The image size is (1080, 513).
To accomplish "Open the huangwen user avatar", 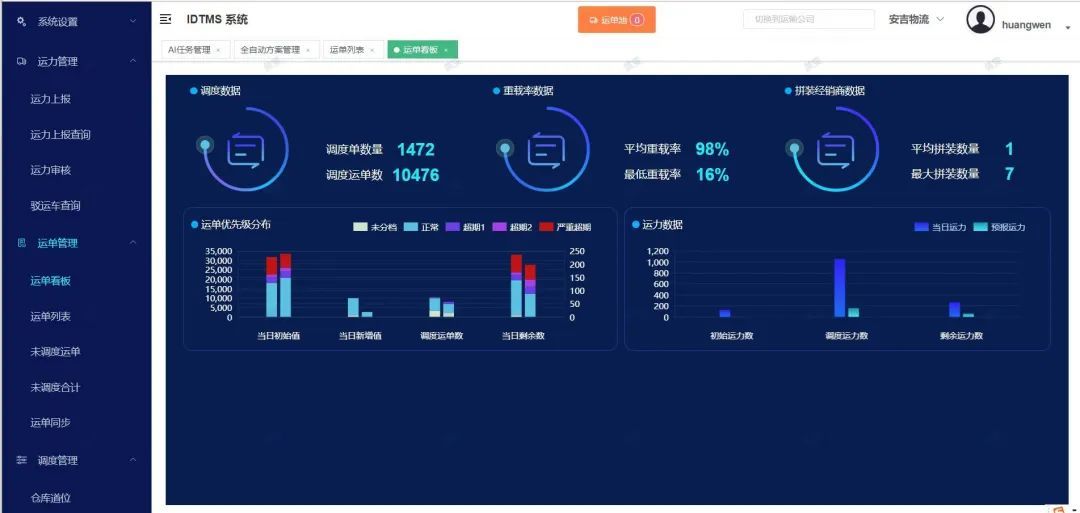I will pos(980,20).
